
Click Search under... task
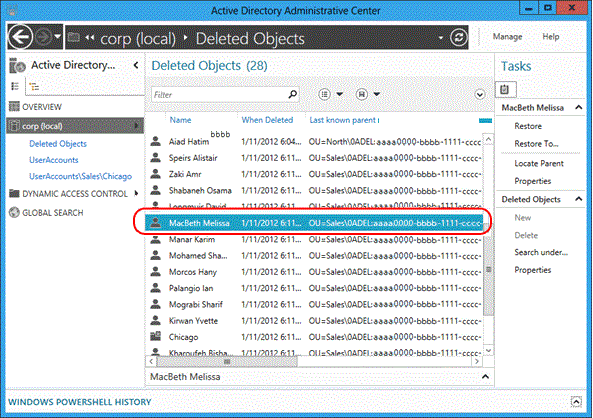tap(541, 252)
